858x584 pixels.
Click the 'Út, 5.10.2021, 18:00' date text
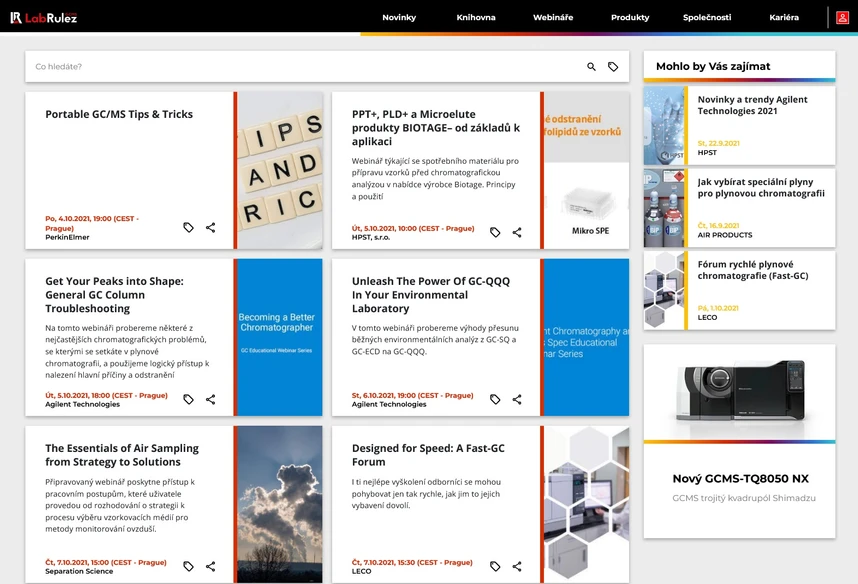(106, 395)
